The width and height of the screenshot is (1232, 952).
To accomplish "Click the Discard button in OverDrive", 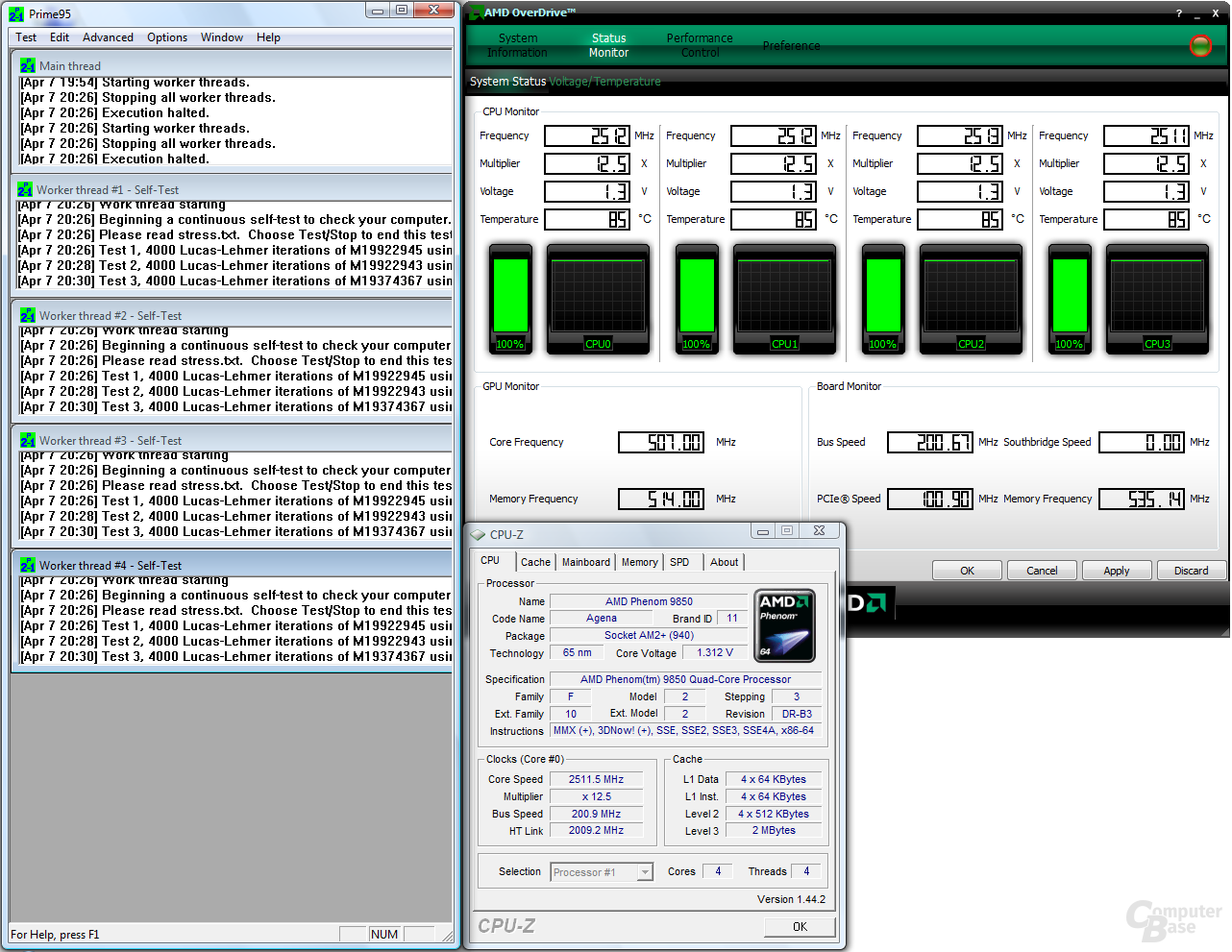I will click(x=1192, y=571).
